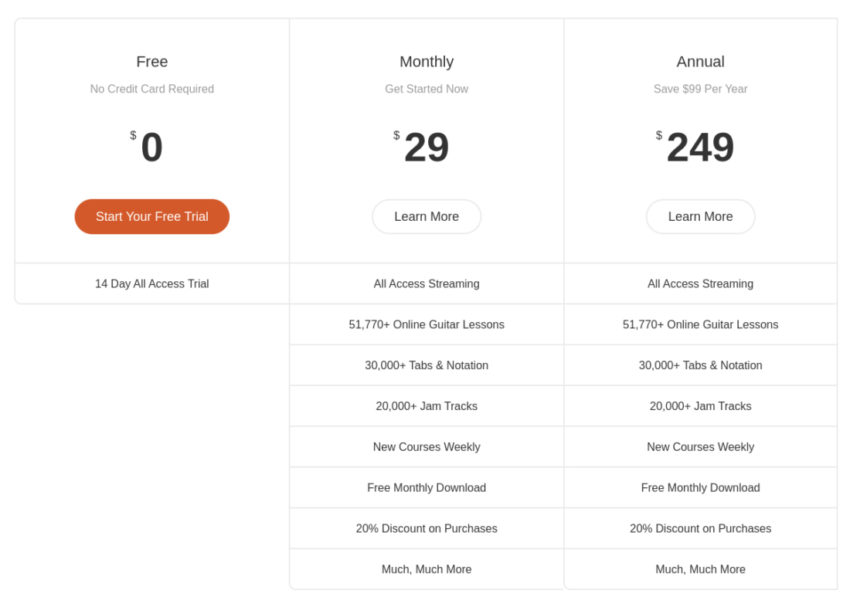This screenshot has height=607, width=850.
Task: Click New Courses Weekly in Monthly column
Action: (x=426, y=447)
